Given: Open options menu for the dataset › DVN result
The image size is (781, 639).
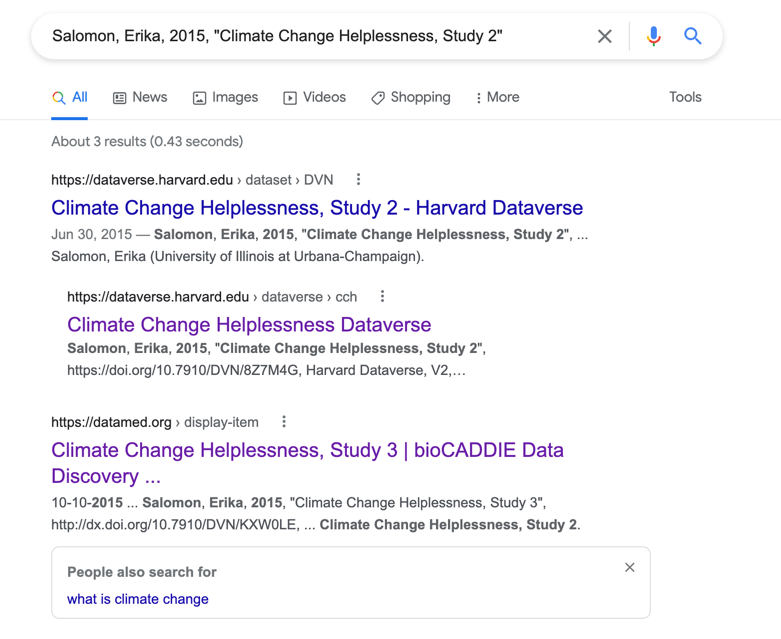Looking at the screenshot, I should point(358,179).
